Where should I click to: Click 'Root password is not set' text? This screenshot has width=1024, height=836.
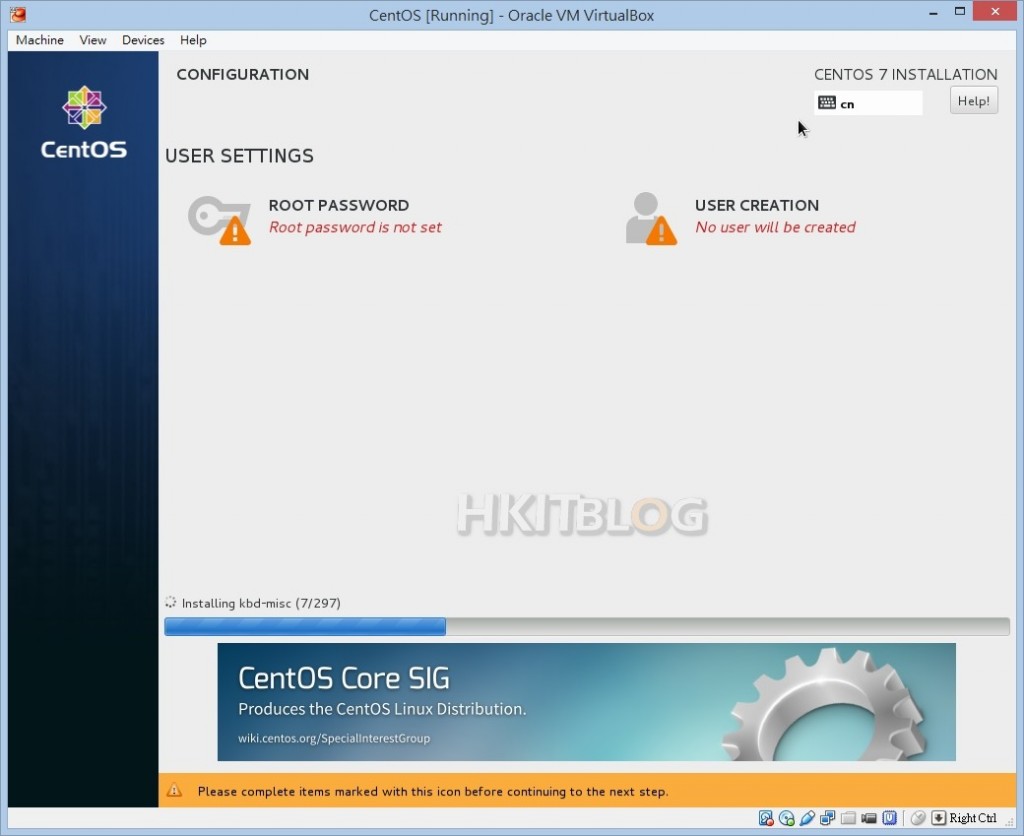pos(355,227)
